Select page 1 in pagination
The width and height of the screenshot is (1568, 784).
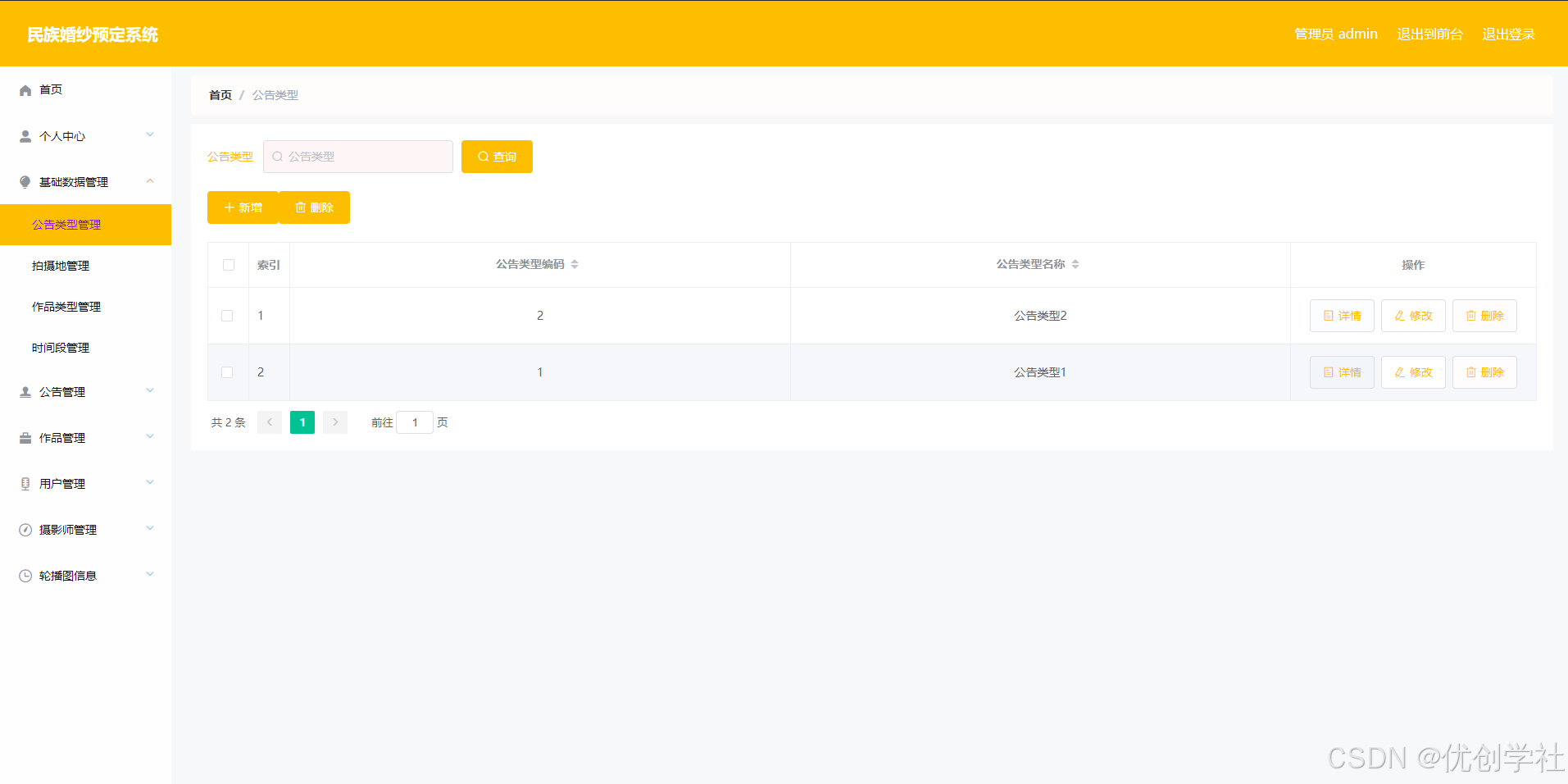pyautogui.click(x=302, y=422)
